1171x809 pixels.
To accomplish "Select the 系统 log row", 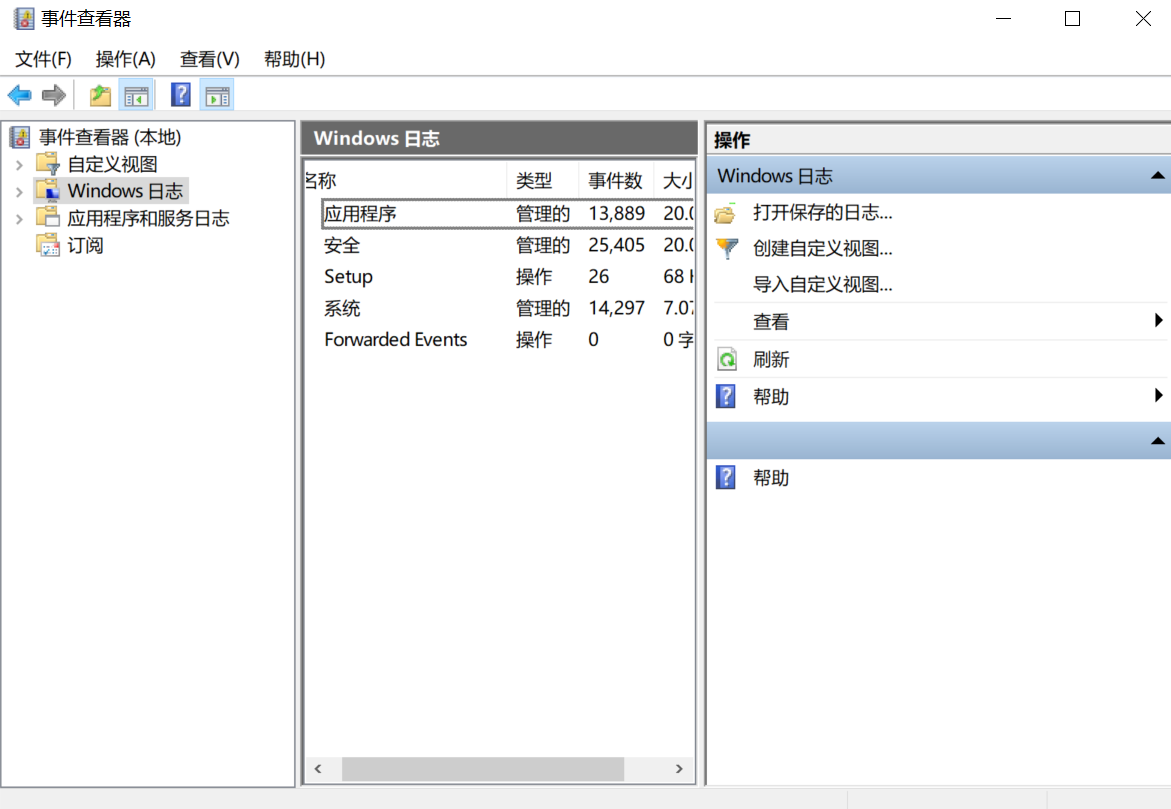I will [508, 308].
